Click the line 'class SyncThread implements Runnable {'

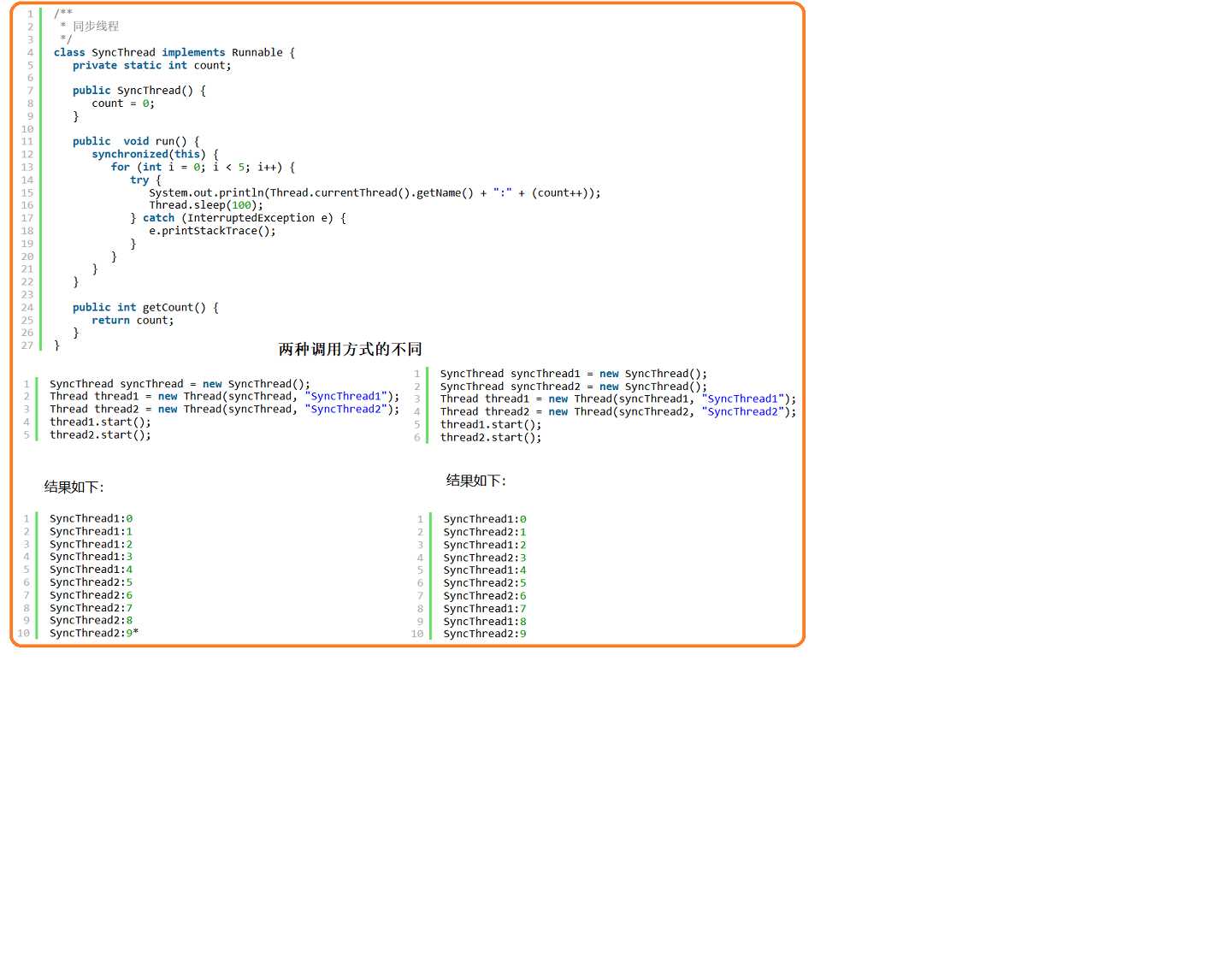point(174,52)
